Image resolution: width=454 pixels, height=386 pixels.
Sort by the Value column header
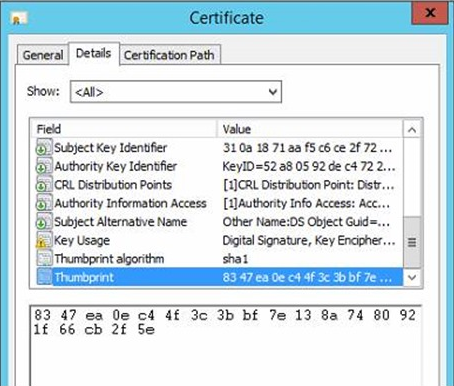310,129
